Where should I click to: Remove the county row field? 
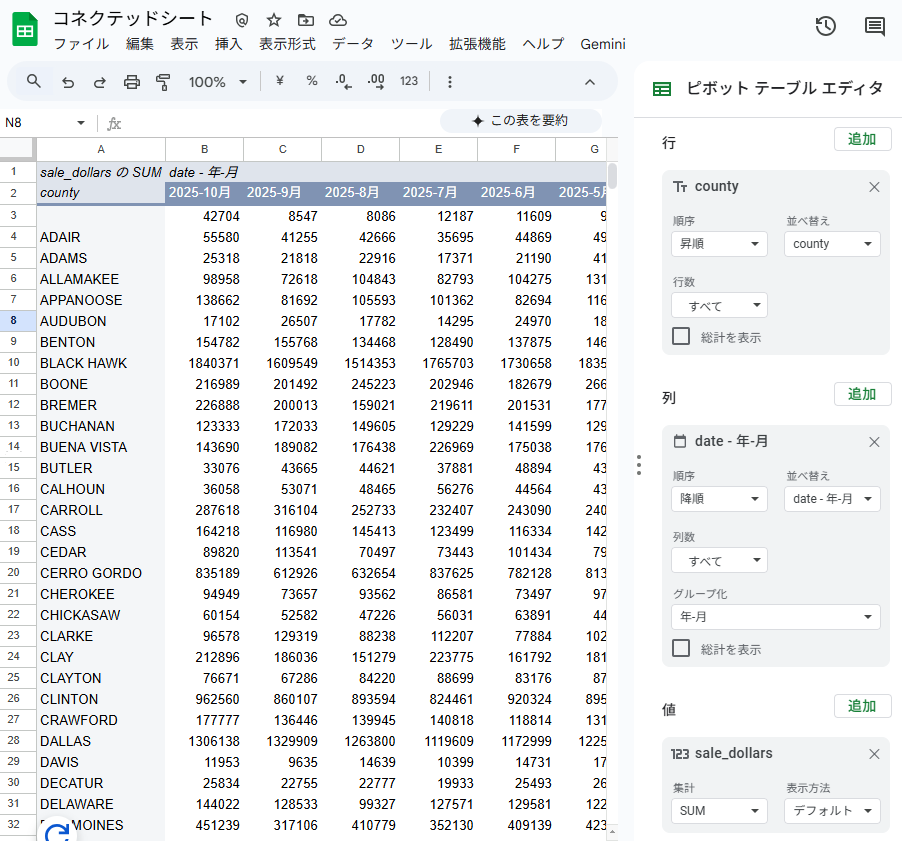point(874,187)
